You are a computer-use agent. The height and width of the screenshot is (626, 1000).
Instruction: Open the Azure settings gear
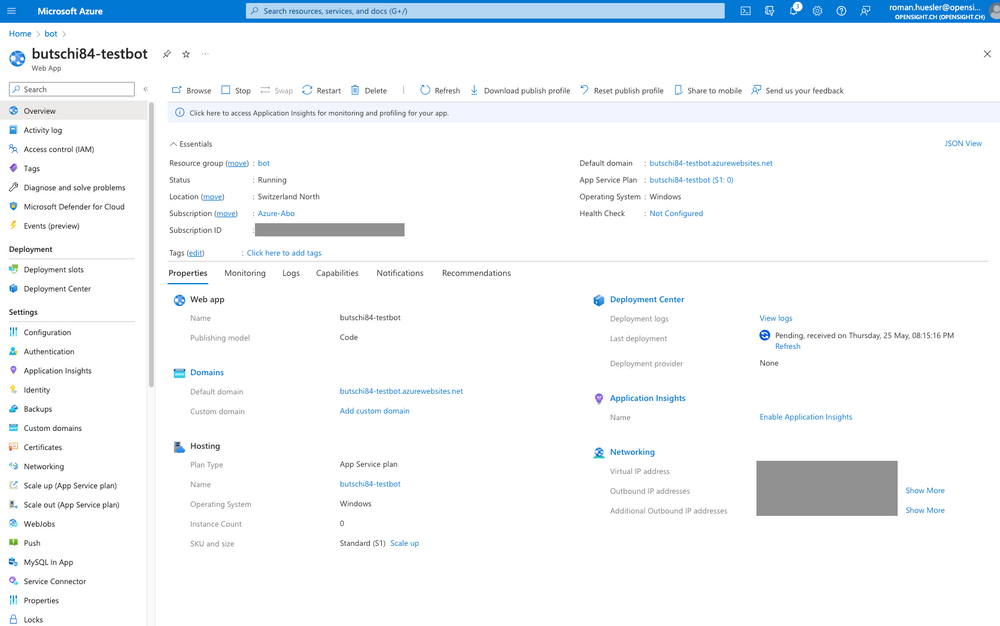coord(817,10)
